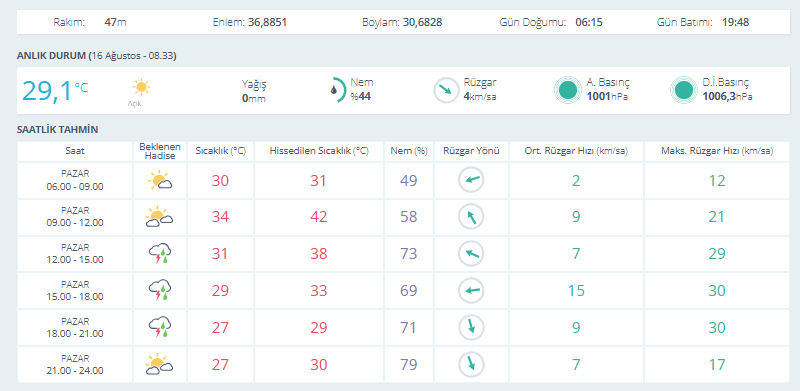Screen dimensions: 800x391
Task: Click the wind direction icon for 21.00 - 24.00
Action: tap(471, 364)
